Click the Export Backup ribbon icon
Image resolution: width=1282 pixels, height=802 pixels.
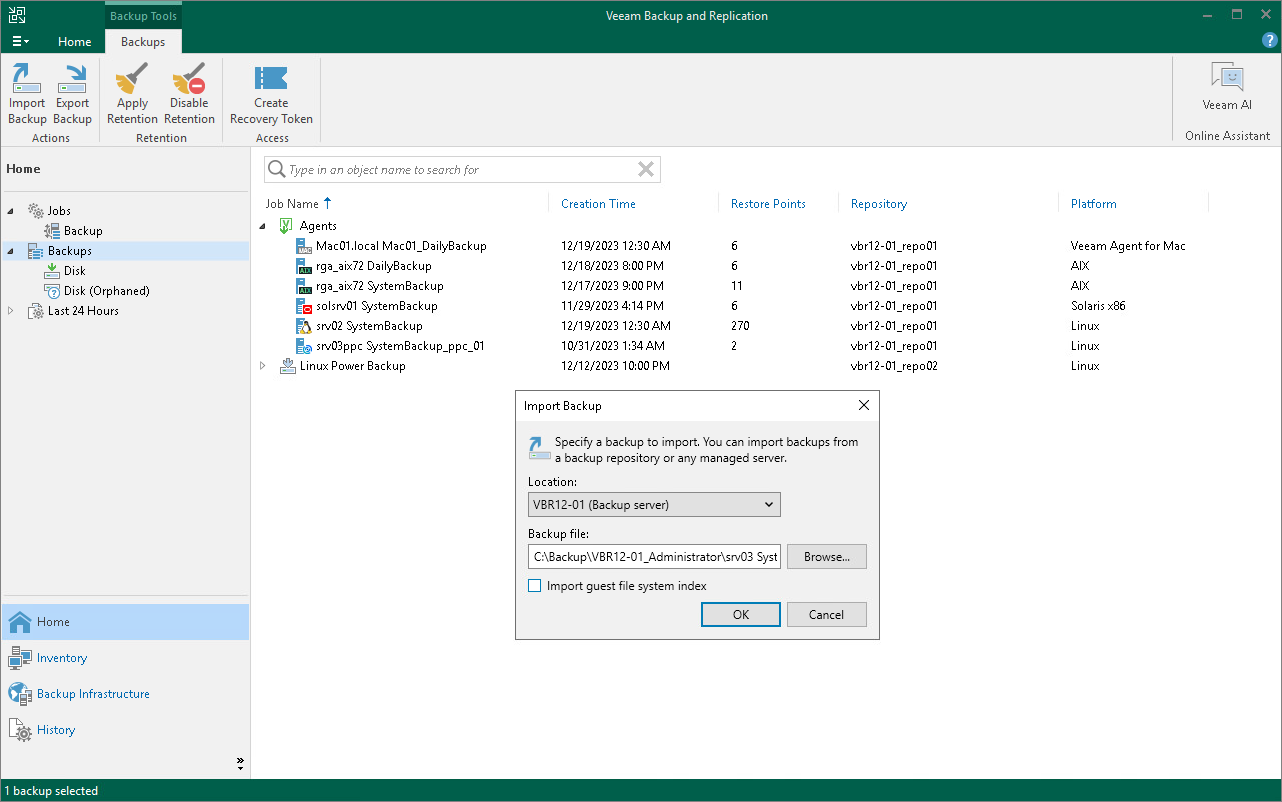click(x=72, y=79)
